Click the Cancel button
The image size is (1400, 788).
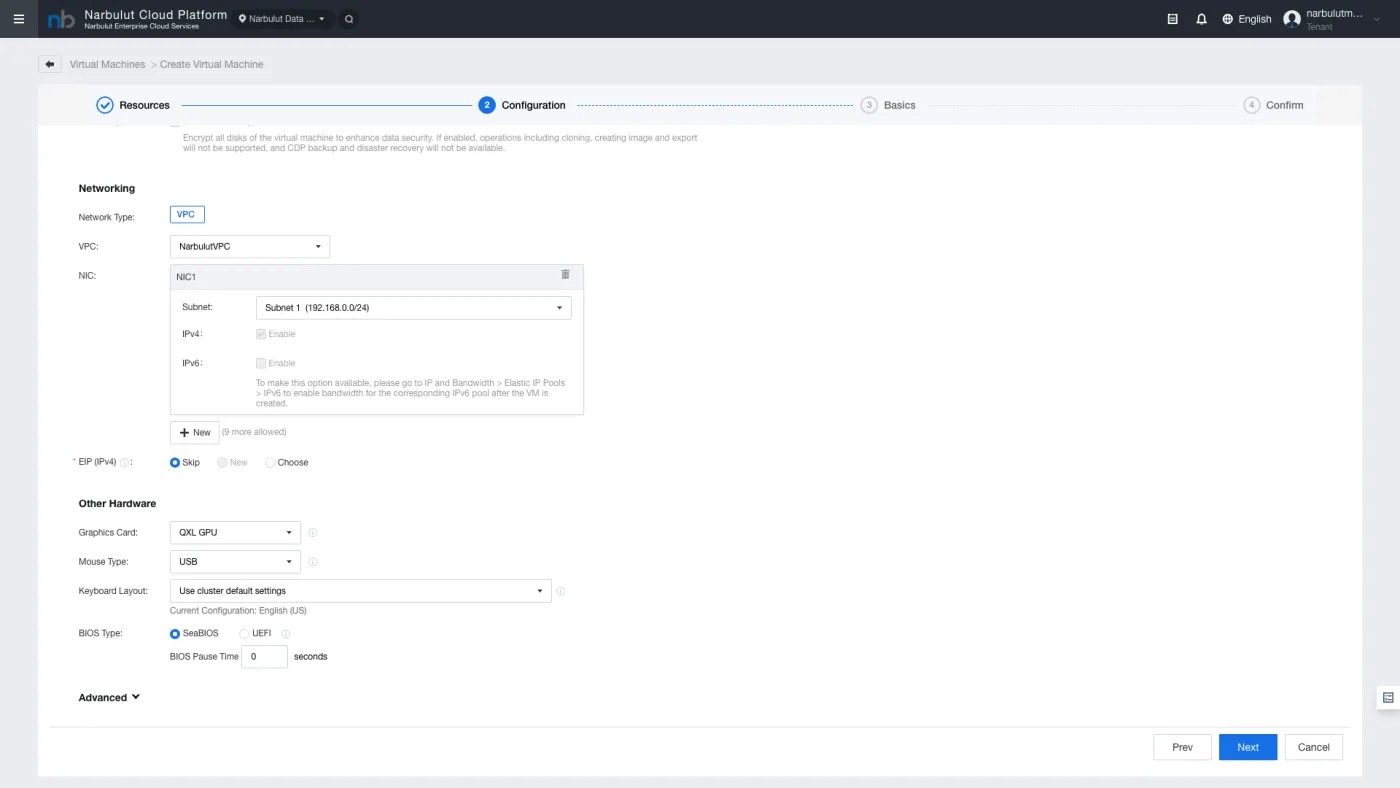pyautogui.click(x=1314, y=747)
